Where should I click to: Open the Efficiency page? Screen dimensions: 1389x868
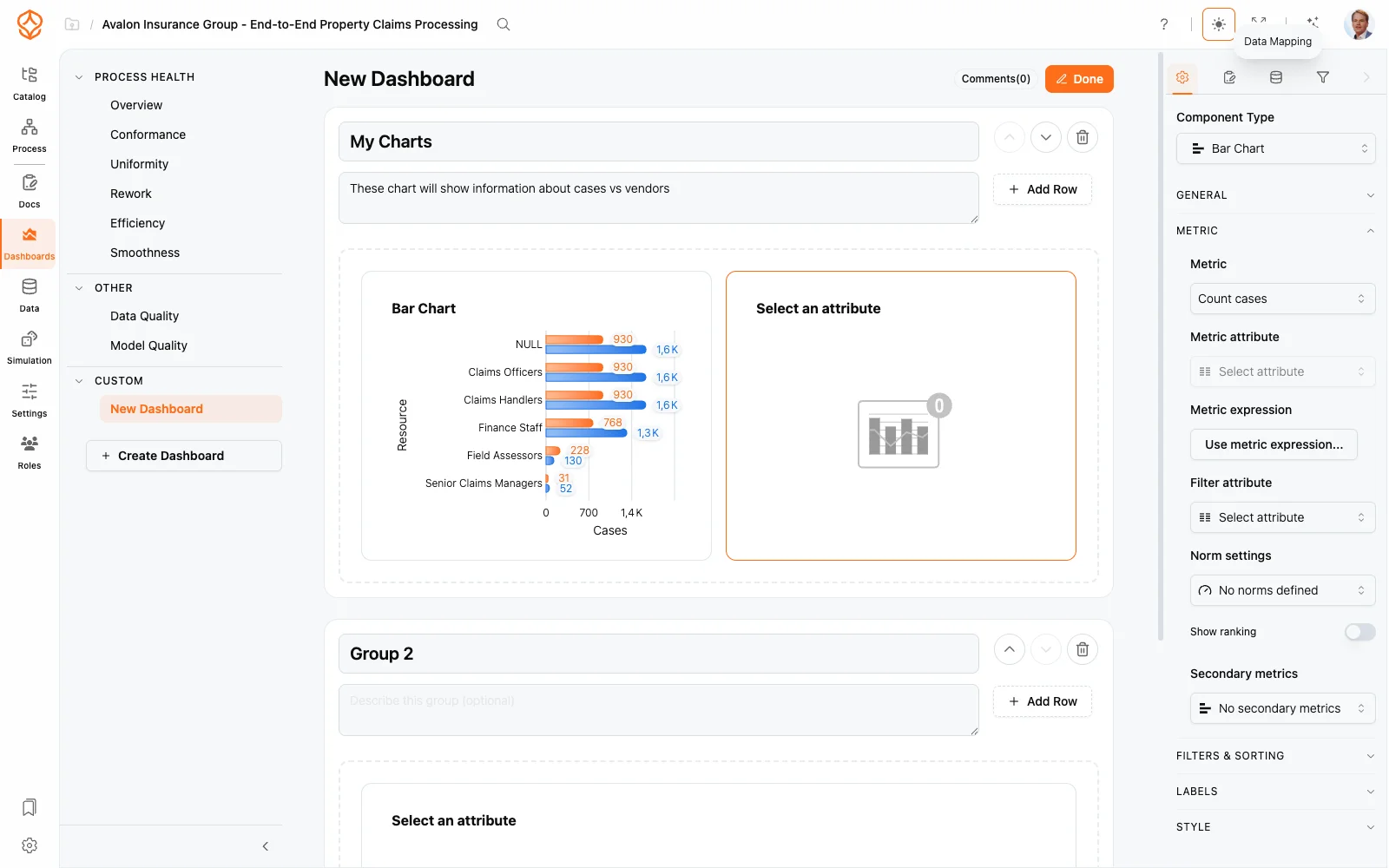(x=137, y=223)
